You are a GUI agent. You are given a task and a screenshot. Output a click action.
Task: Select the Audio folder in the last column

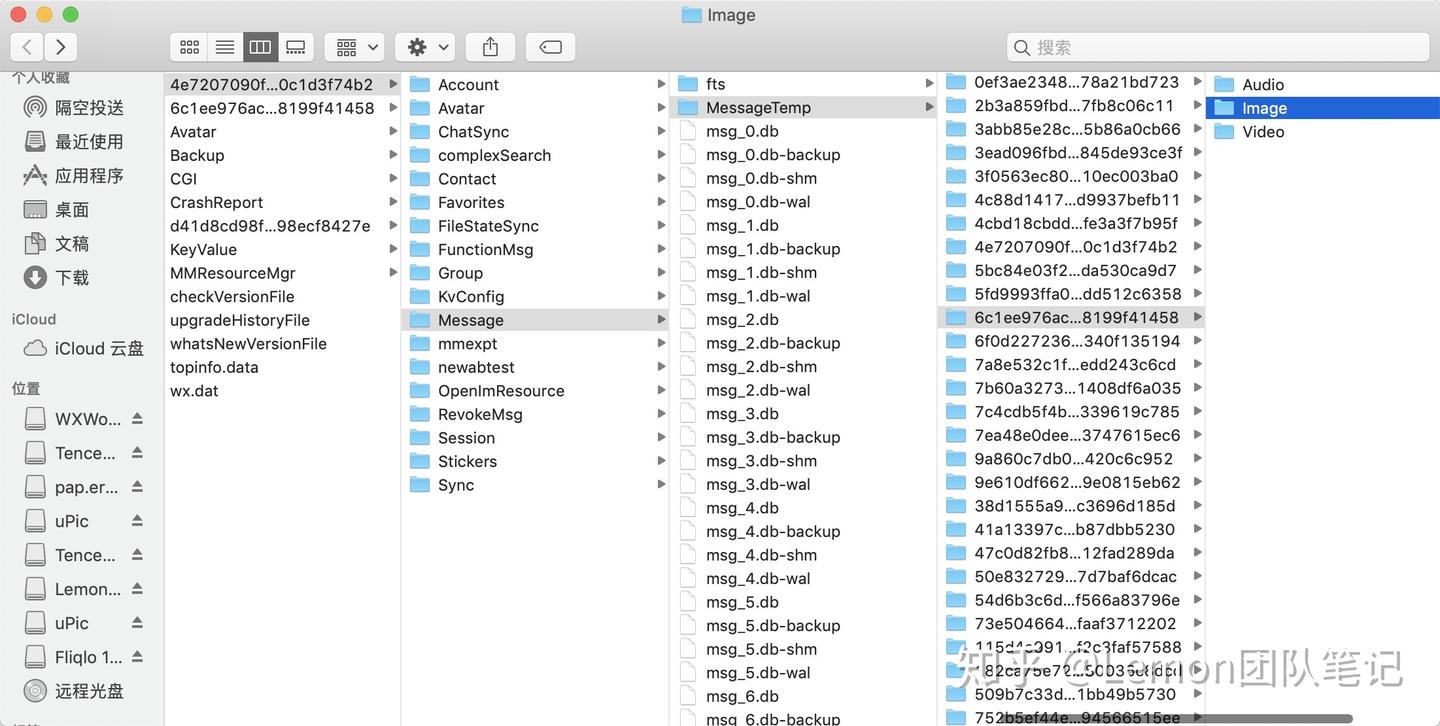pyautogui.click(x=1263, y=84)
